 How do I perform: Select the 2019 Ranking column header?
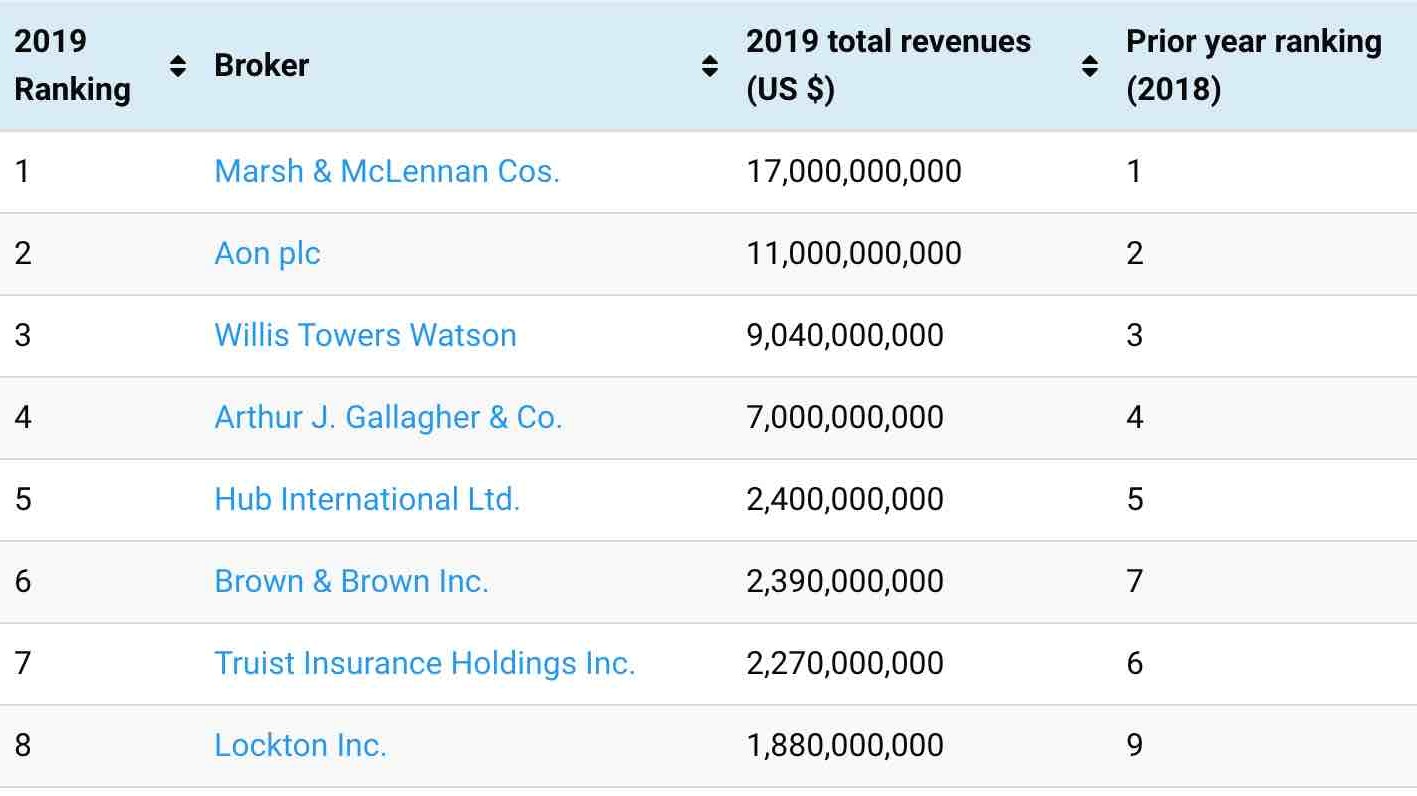(x=72, y=66)
